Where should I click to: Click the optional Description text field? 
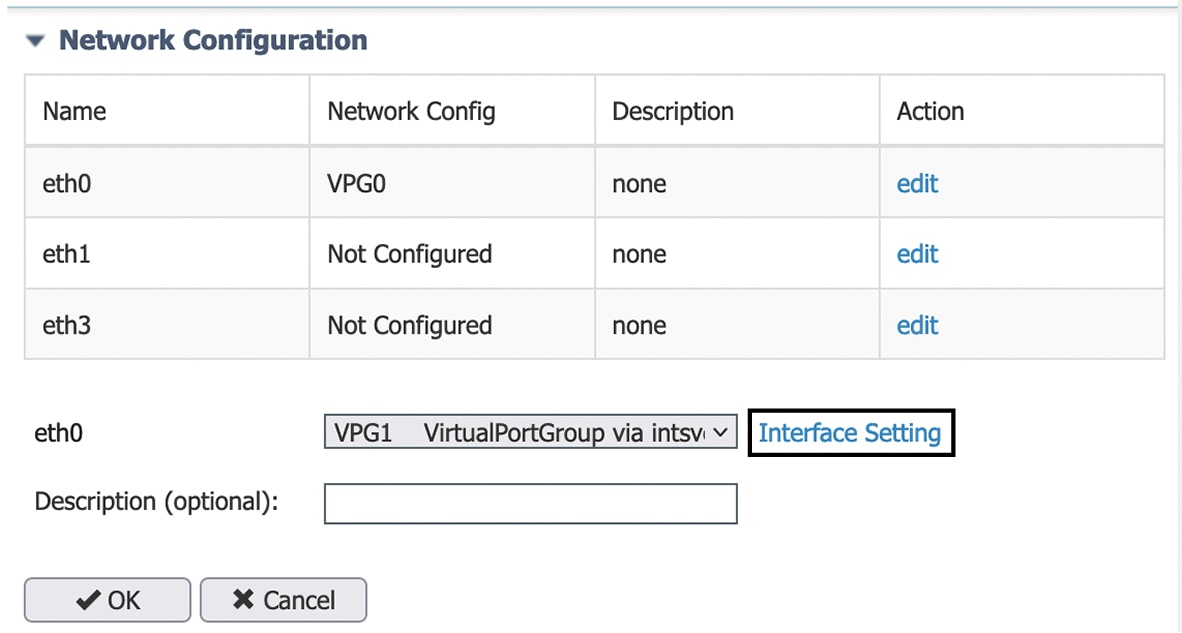(530, 503)
